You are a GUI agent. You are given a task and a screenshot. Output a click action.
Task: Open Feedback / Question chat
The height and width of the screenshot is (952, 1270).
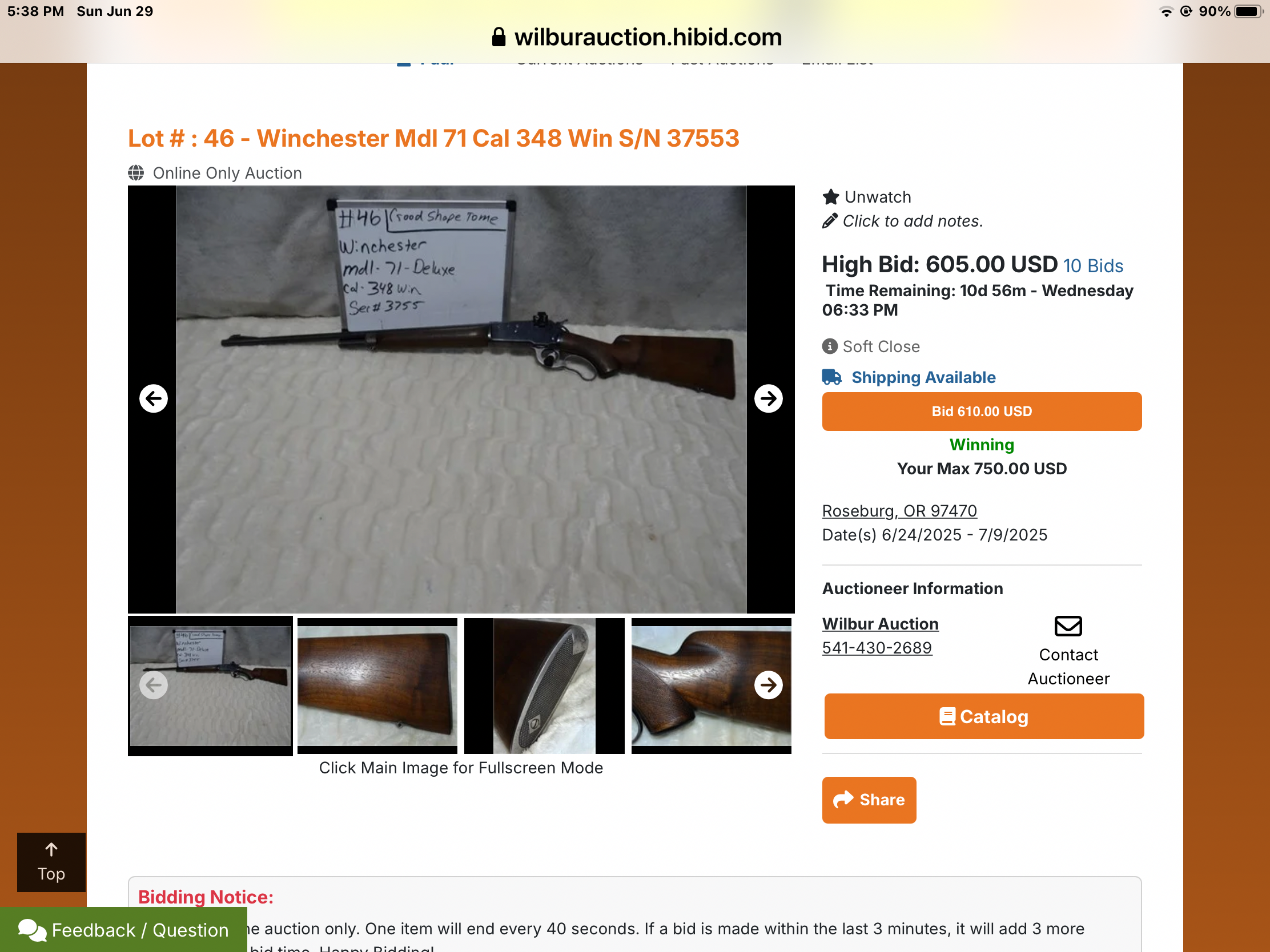(x=123, y=930)
